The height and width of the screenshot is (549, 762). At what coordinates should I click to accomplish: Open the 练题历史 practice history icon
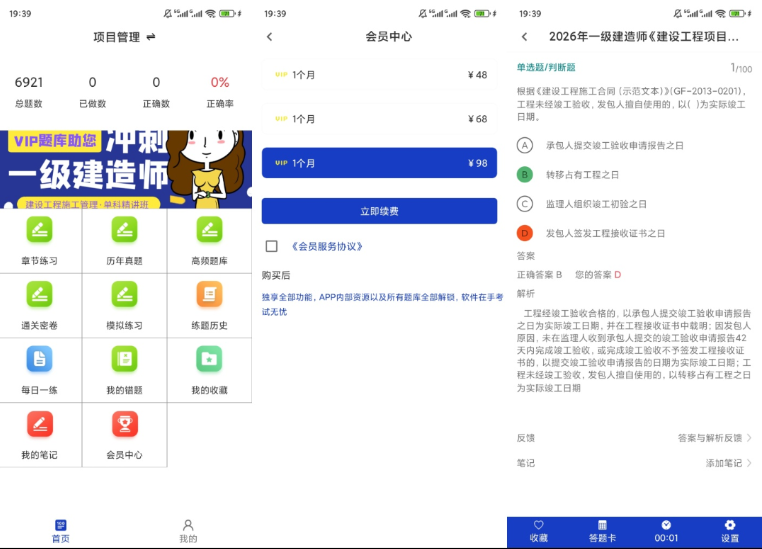209,294
